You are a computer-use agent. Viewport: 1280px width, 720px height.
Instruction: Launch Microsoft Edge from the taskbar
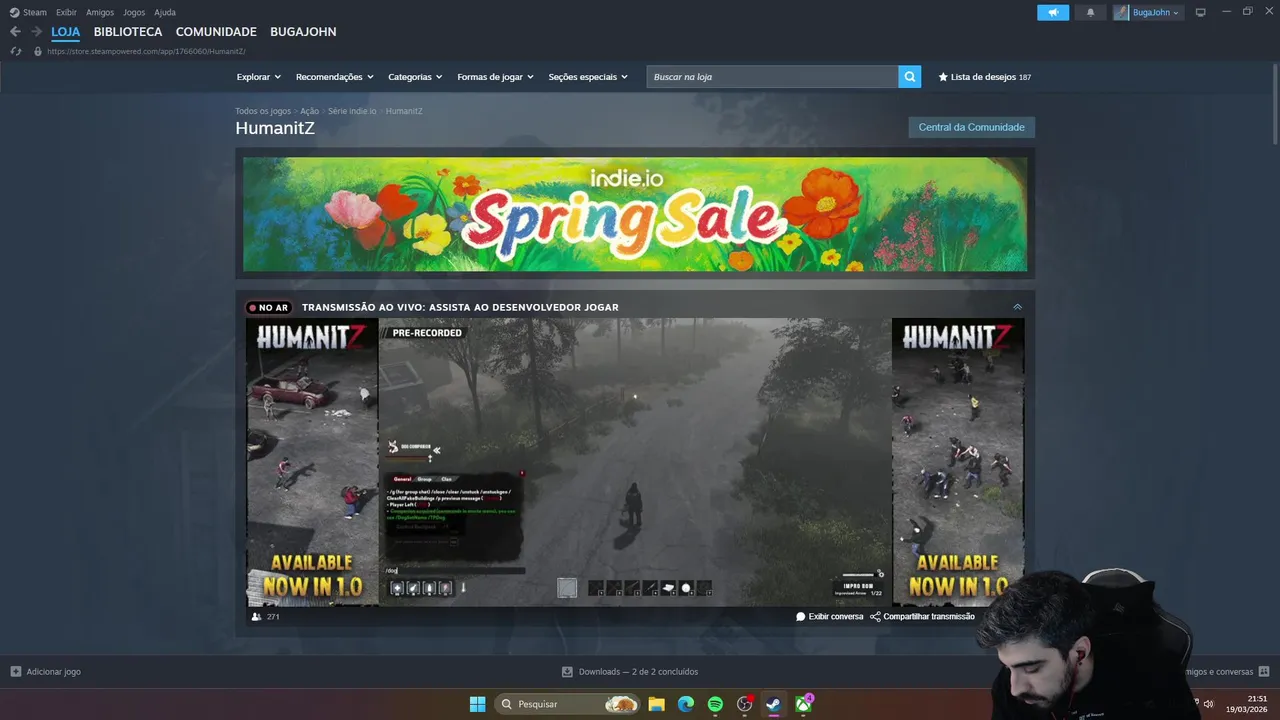click(x=686, y=704)
